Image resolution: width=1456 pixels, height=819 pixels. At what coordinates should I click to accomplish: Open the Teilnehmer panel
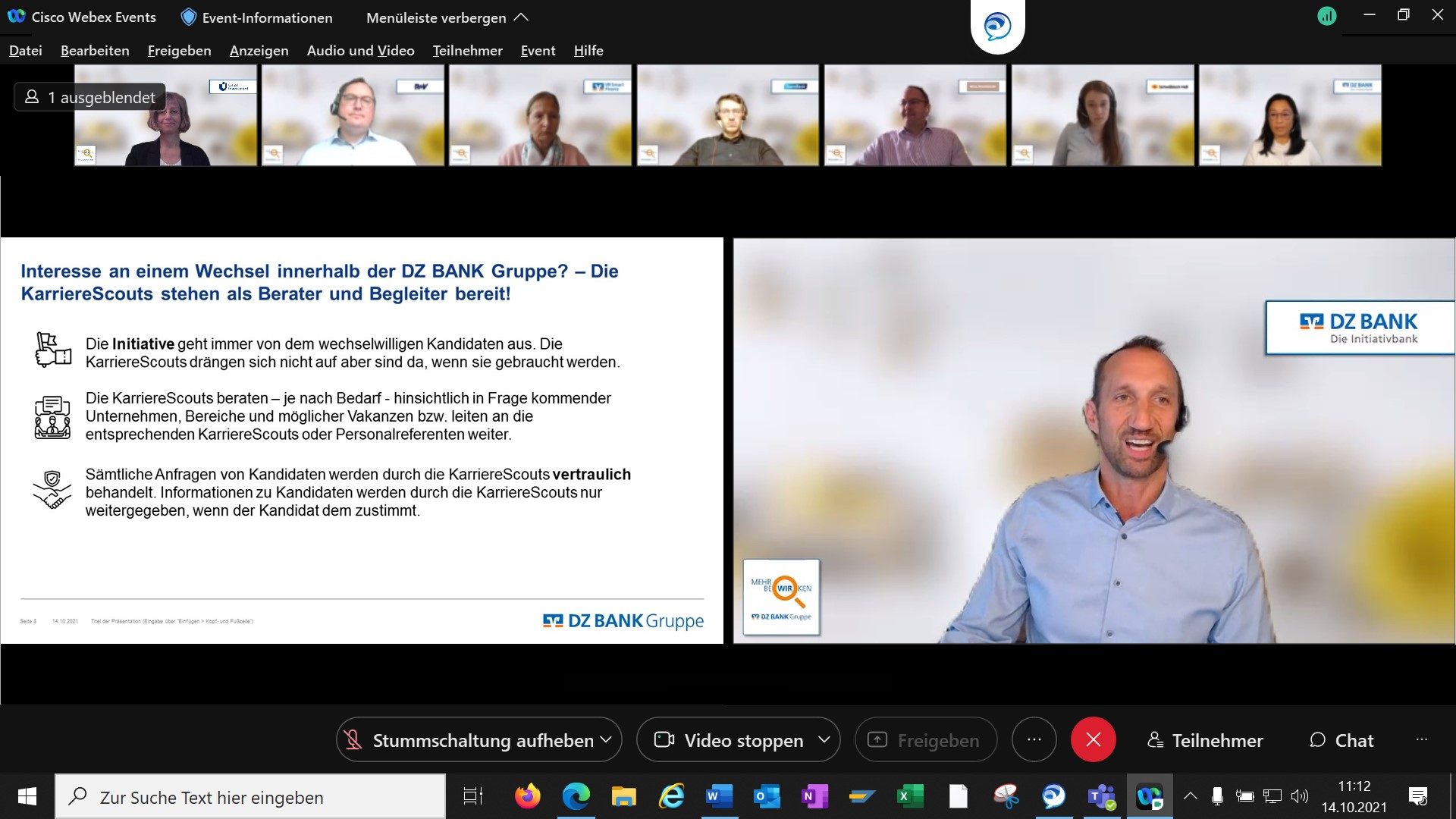click(1205, 740)
